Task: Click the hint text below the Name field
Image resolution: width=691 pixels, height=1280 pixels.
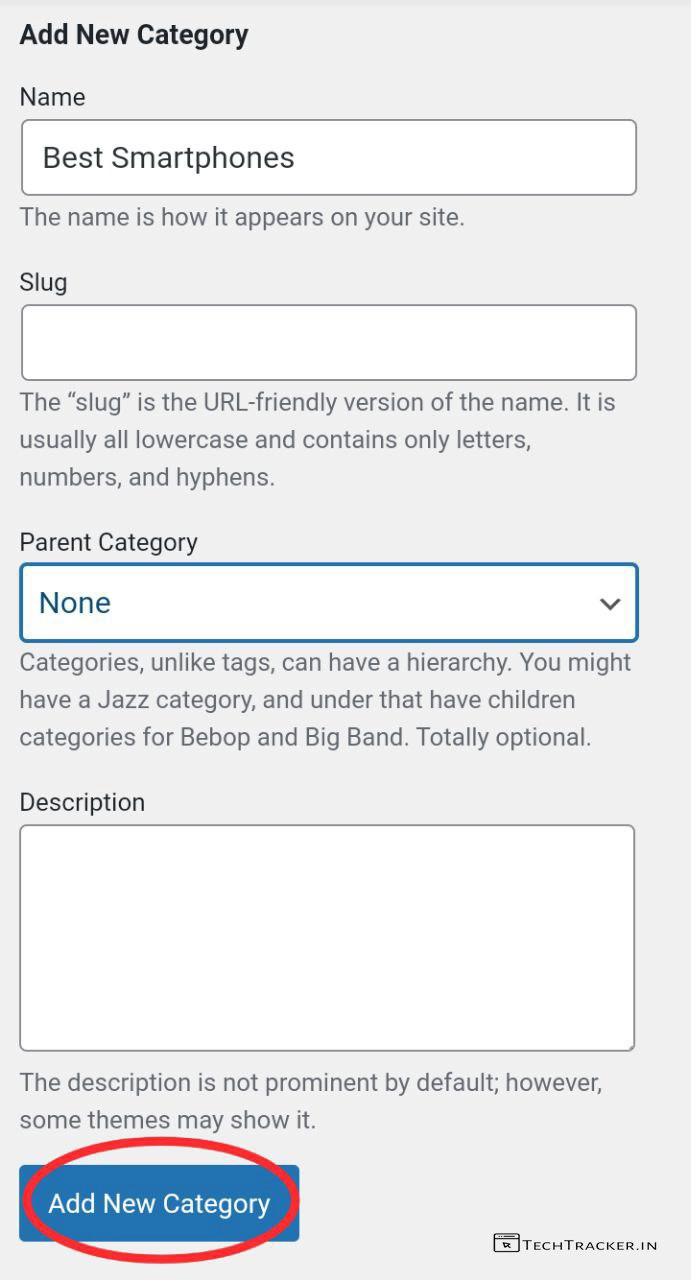Action: coord(242,217)
